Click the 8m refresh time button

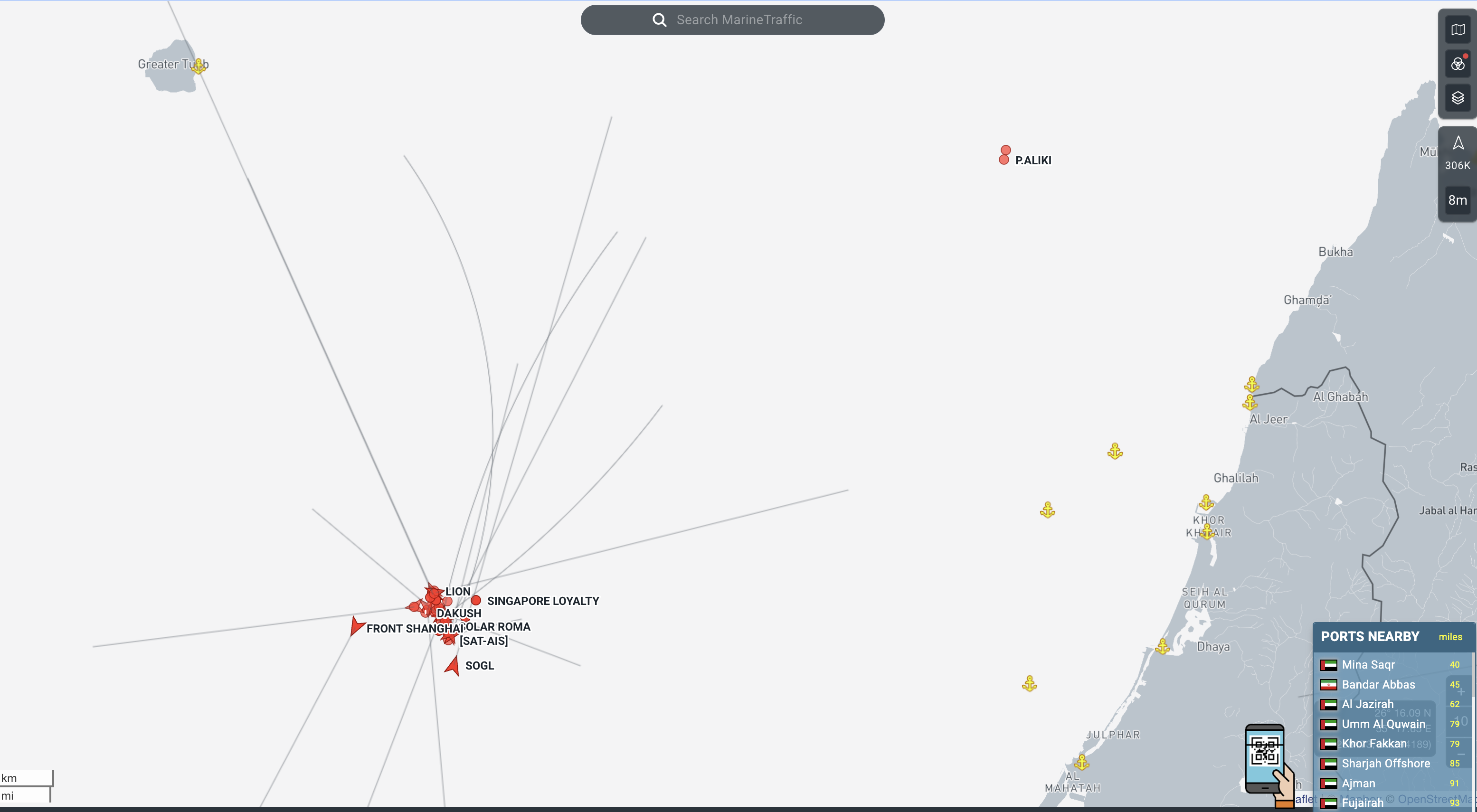[x=1458, y=200]
